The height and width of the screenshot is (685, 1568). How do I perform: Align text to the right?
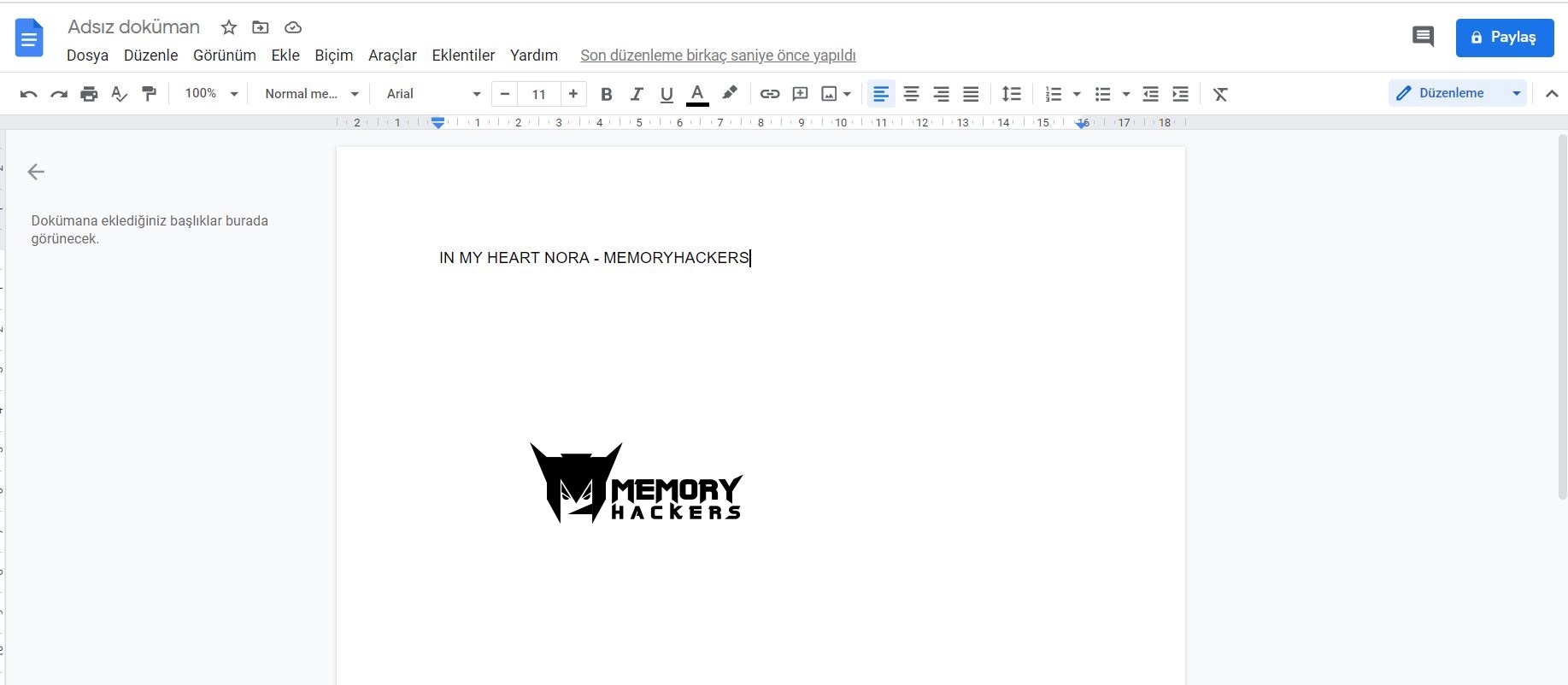(942, 94)
